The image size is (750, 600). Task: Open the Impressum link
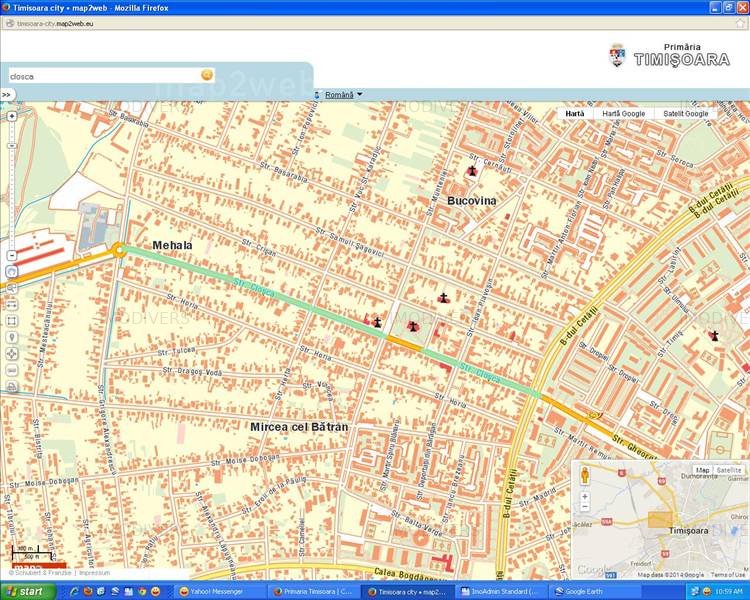point(94,573)
